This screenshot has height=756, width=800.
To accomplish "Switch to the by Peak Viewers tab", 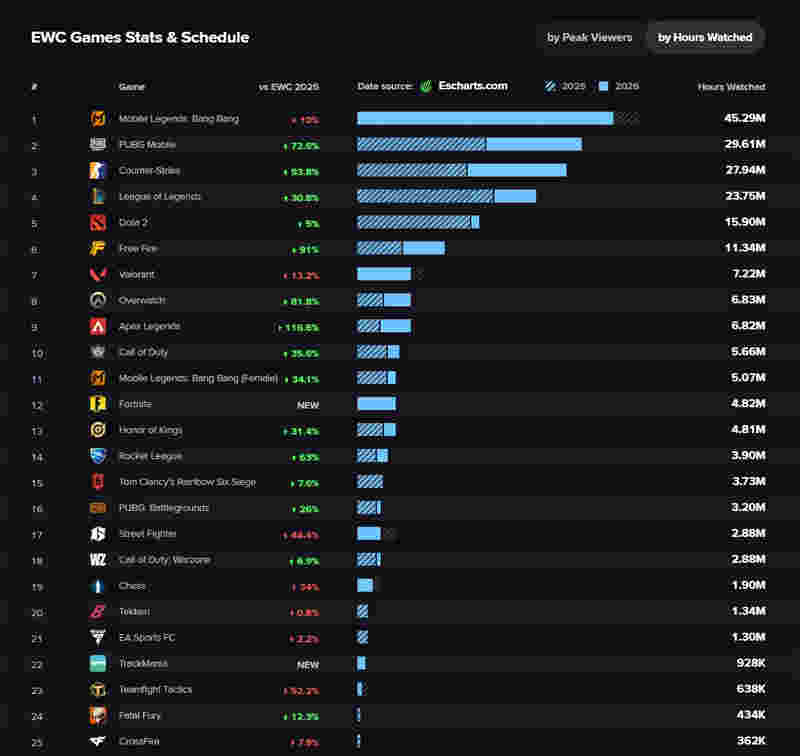I will (589, 37).
